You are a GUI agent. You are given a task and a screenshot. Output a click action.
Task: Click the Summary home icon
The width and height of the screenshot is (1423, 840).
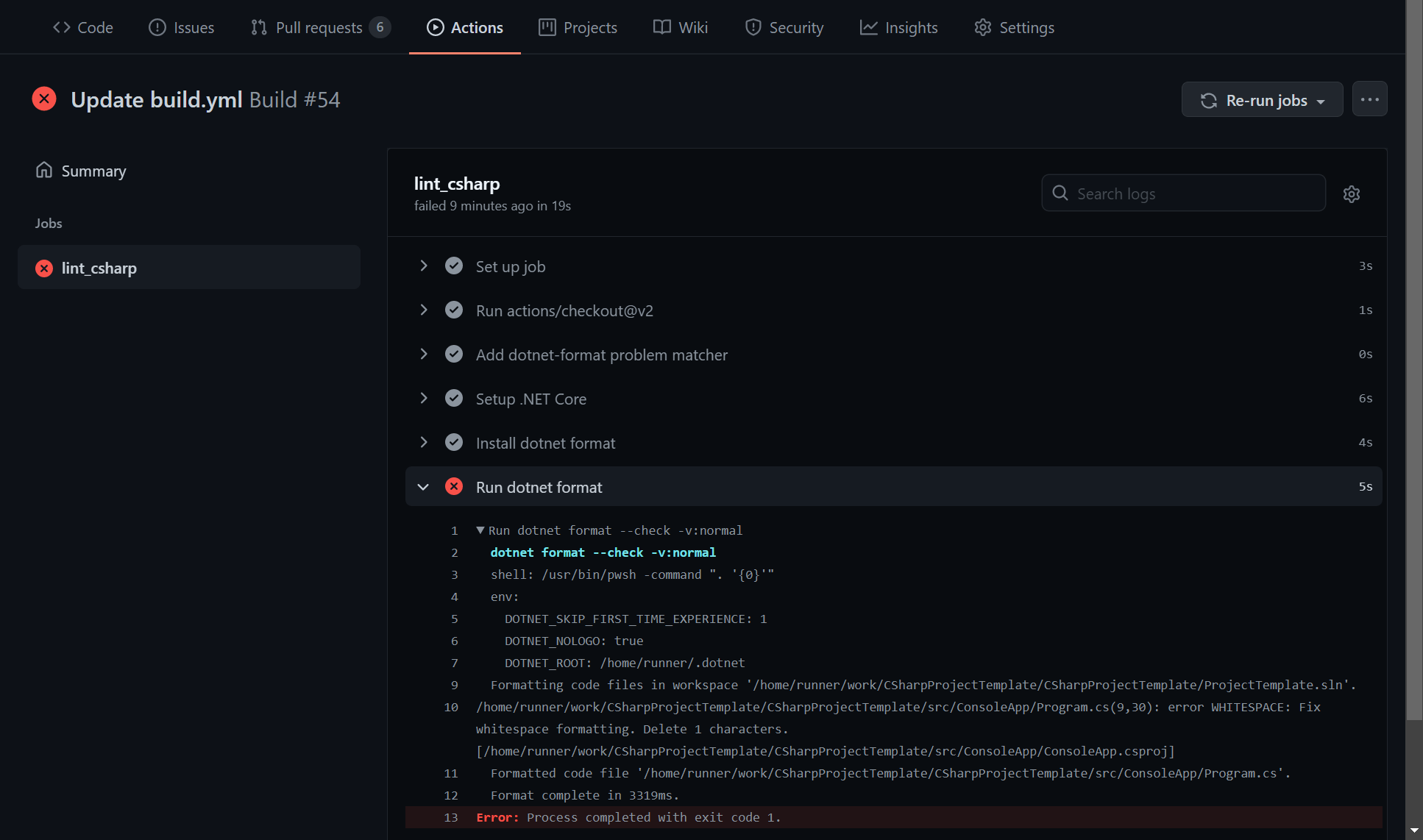click(44, 171)
